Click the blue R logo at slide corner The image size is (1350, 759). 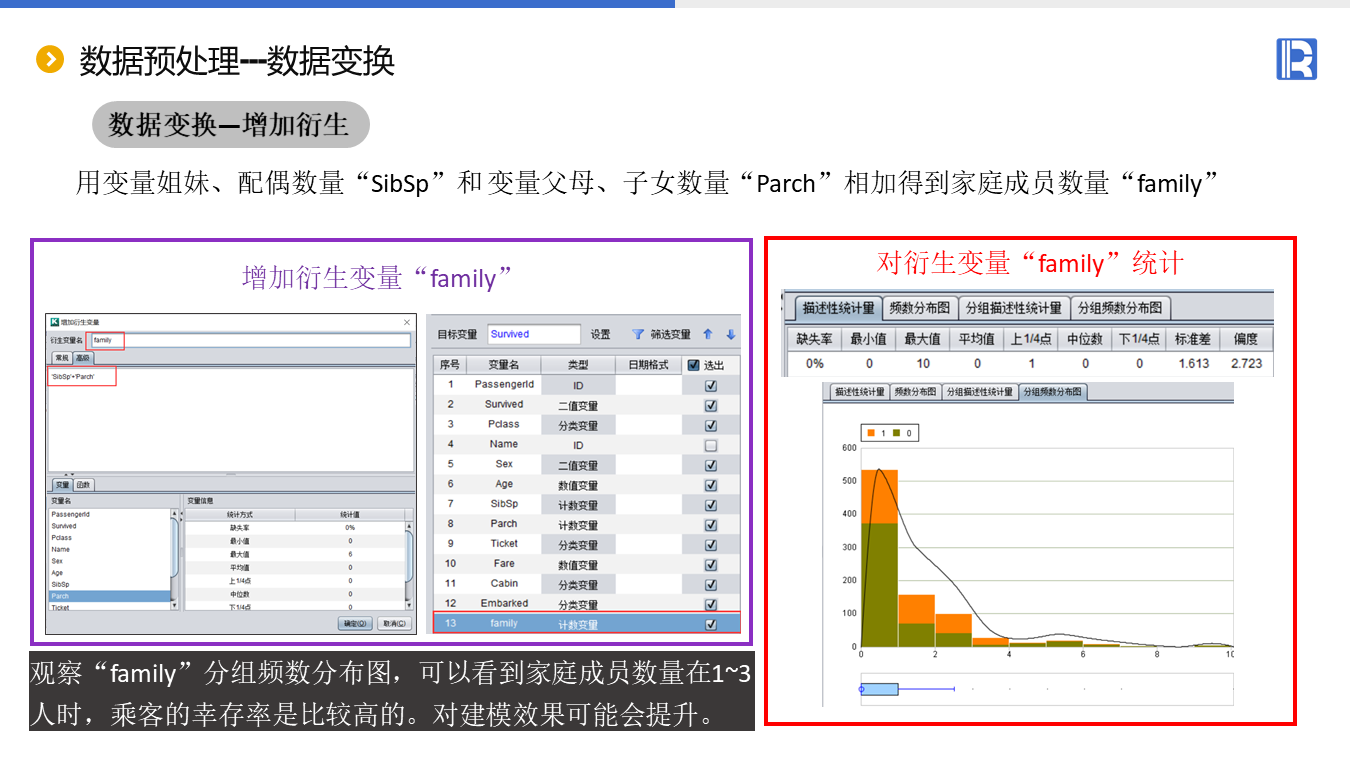1296,59
